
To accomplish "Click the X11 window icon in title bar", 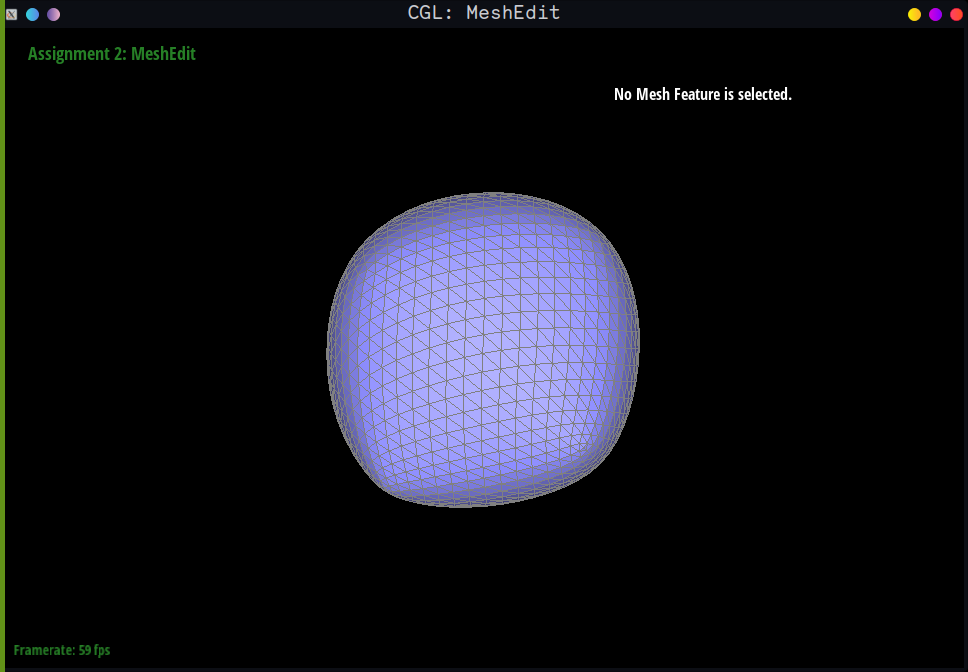I will 12,14.
